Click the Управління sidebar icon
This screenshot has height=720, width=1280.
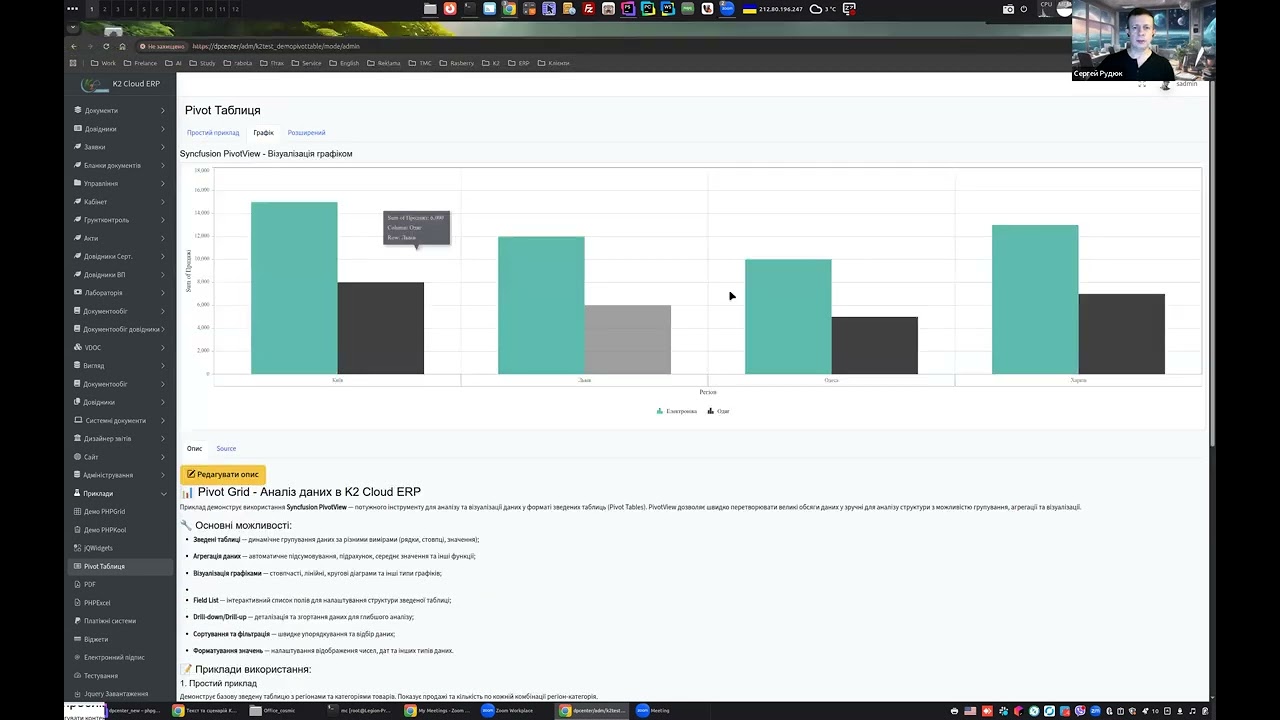[x=78, y=183]
